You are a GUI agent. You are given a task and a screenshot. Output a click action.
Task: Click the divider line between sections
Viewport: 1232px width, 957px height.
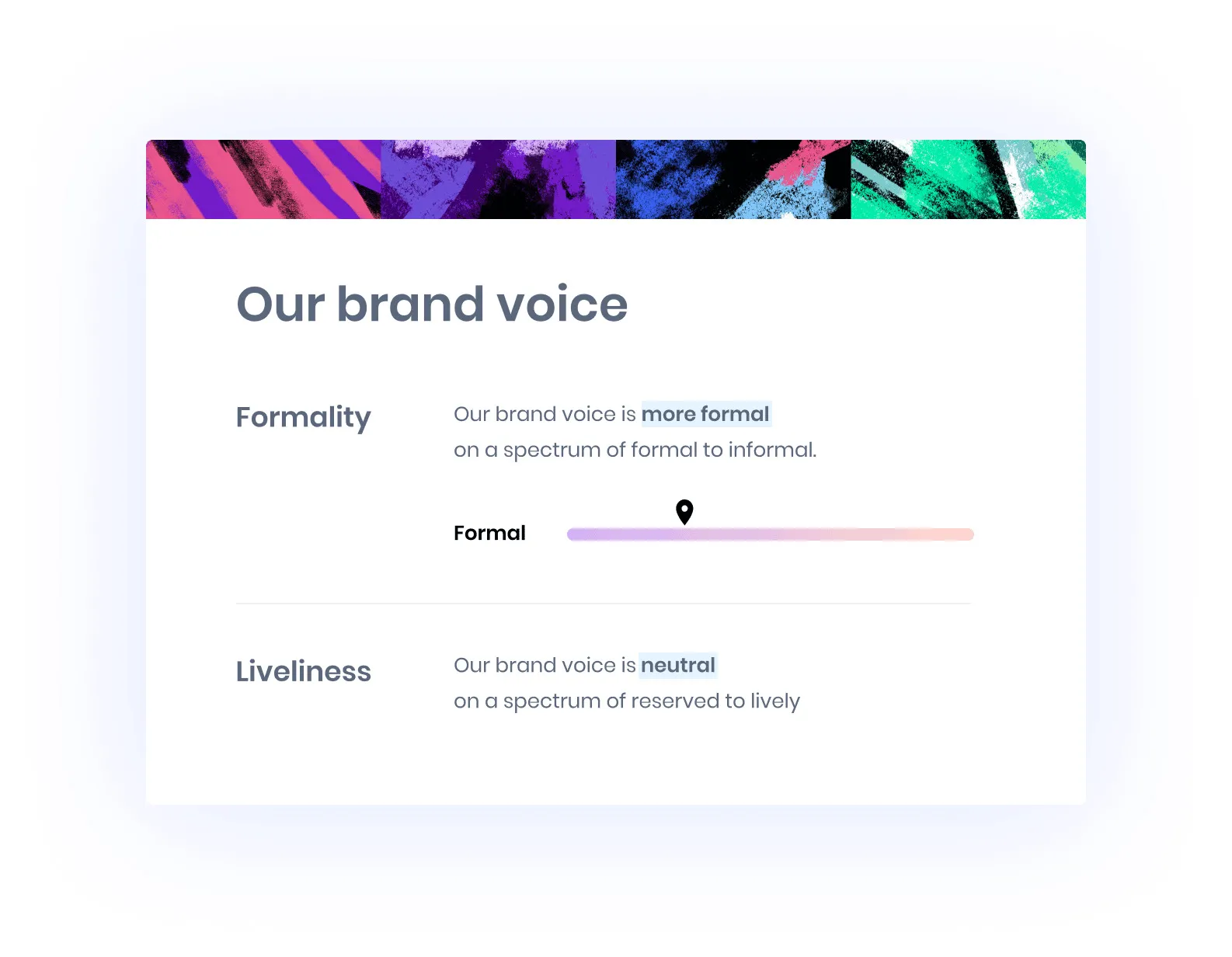pyautogui.click(x=604, y=604)
